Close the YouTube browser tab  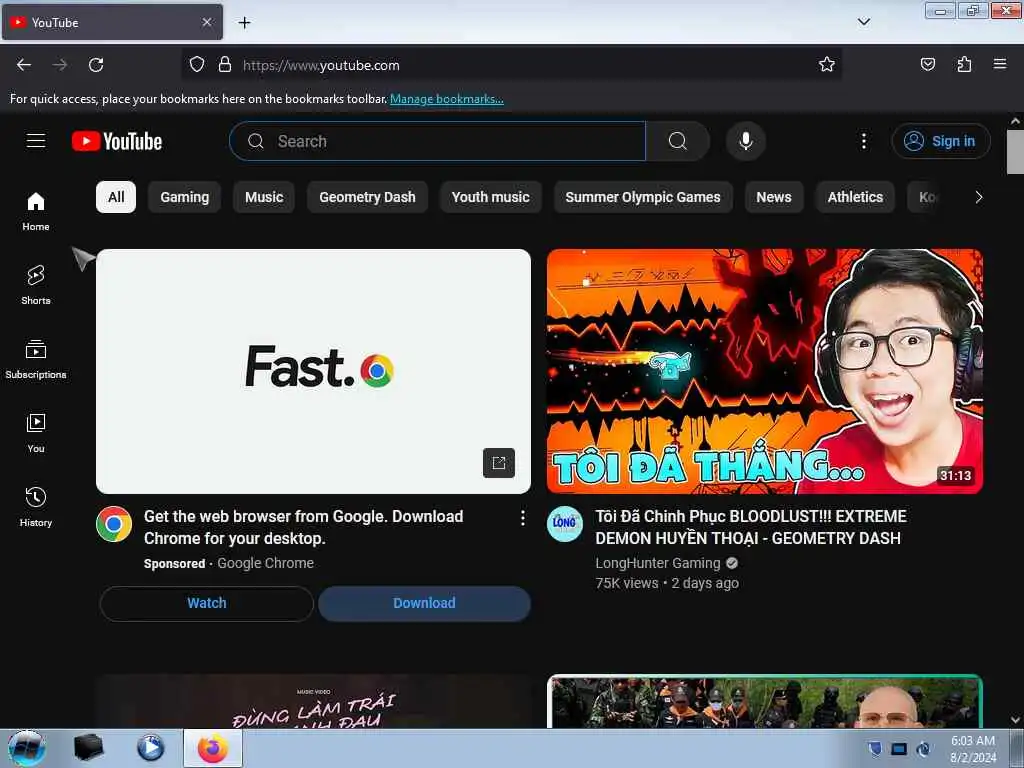click(x=207, y=22)
